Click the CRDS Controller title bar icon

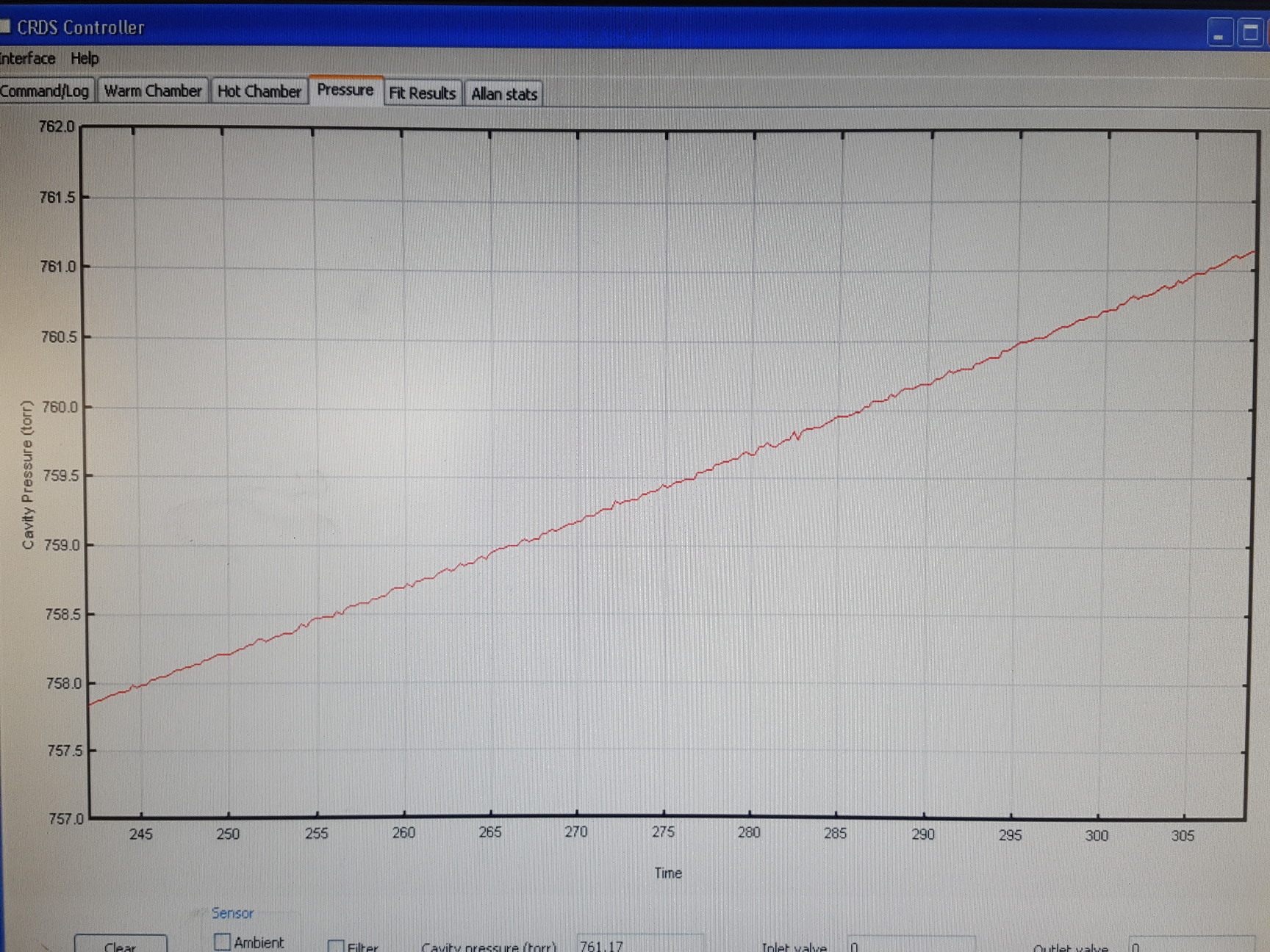tap(7, 26)
